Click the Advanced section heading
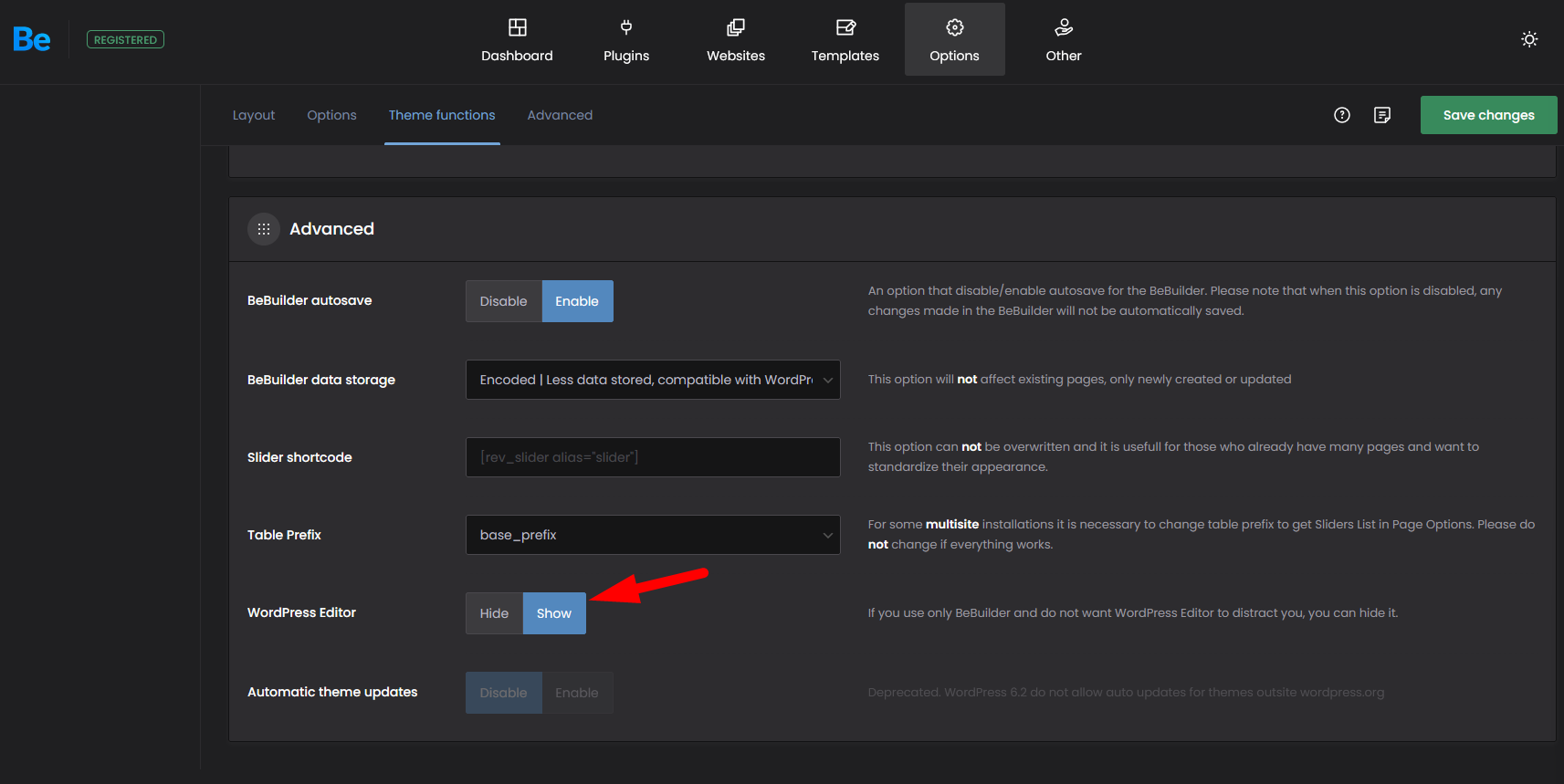The width and height of the screenshot is (1564, 784). [x=331, y=229]
